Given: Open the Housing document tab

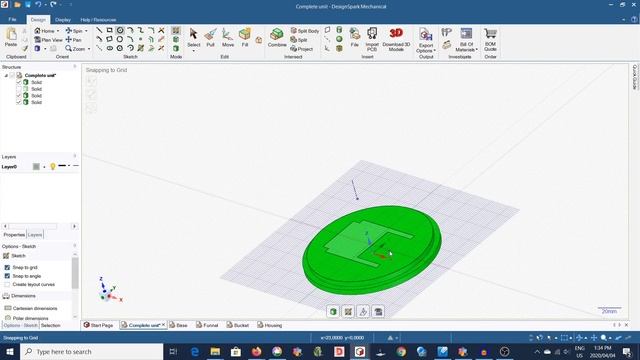Looking at the screenshot, I should 270,325.
